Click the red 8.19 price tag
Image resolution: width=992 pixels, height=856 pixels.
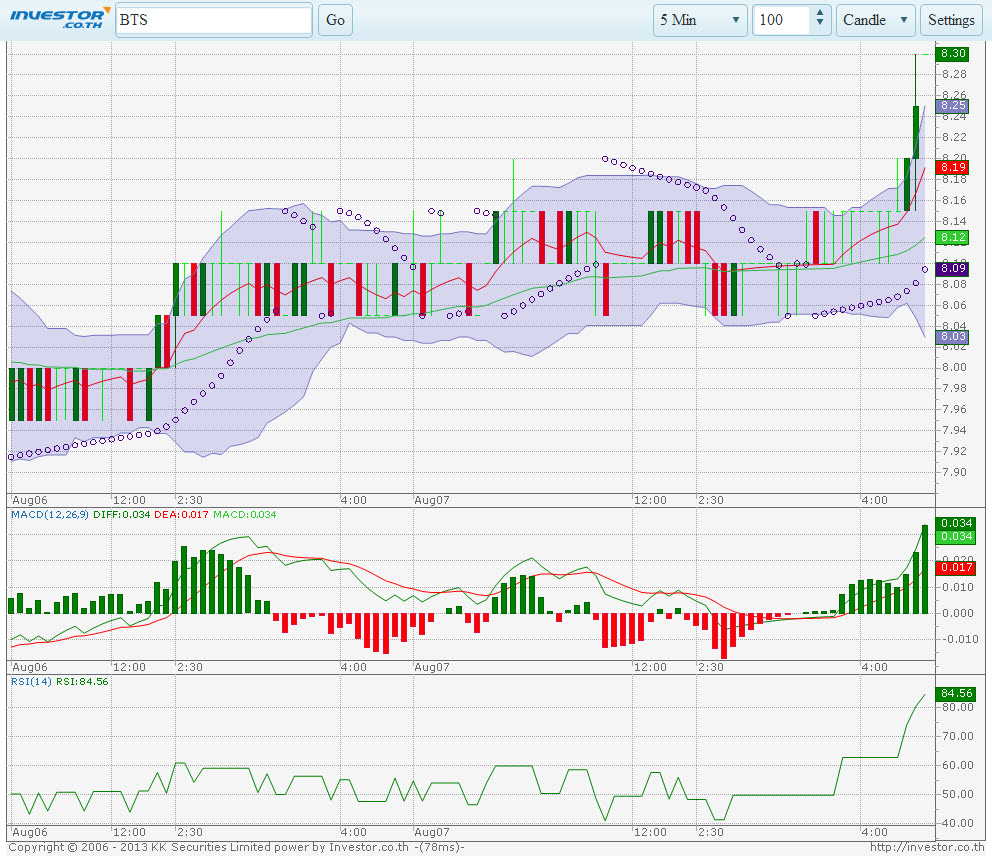pyautogui.click(x=953, y=167)
